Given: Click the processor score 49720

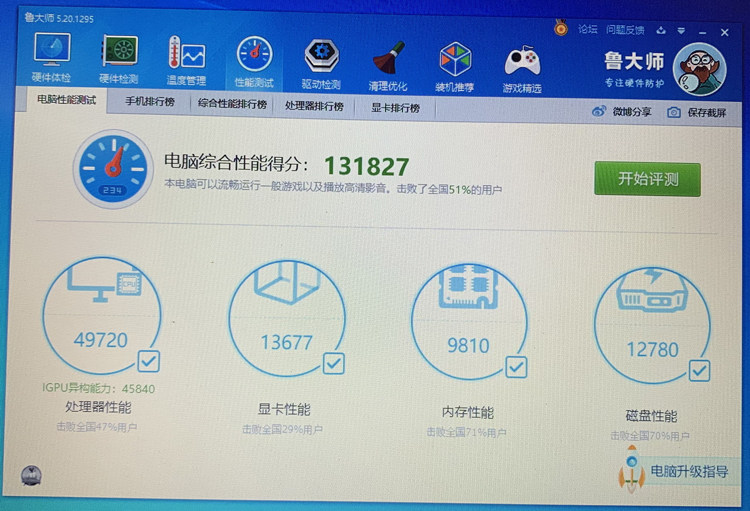Looking at the screenshot, I should 101,340.
